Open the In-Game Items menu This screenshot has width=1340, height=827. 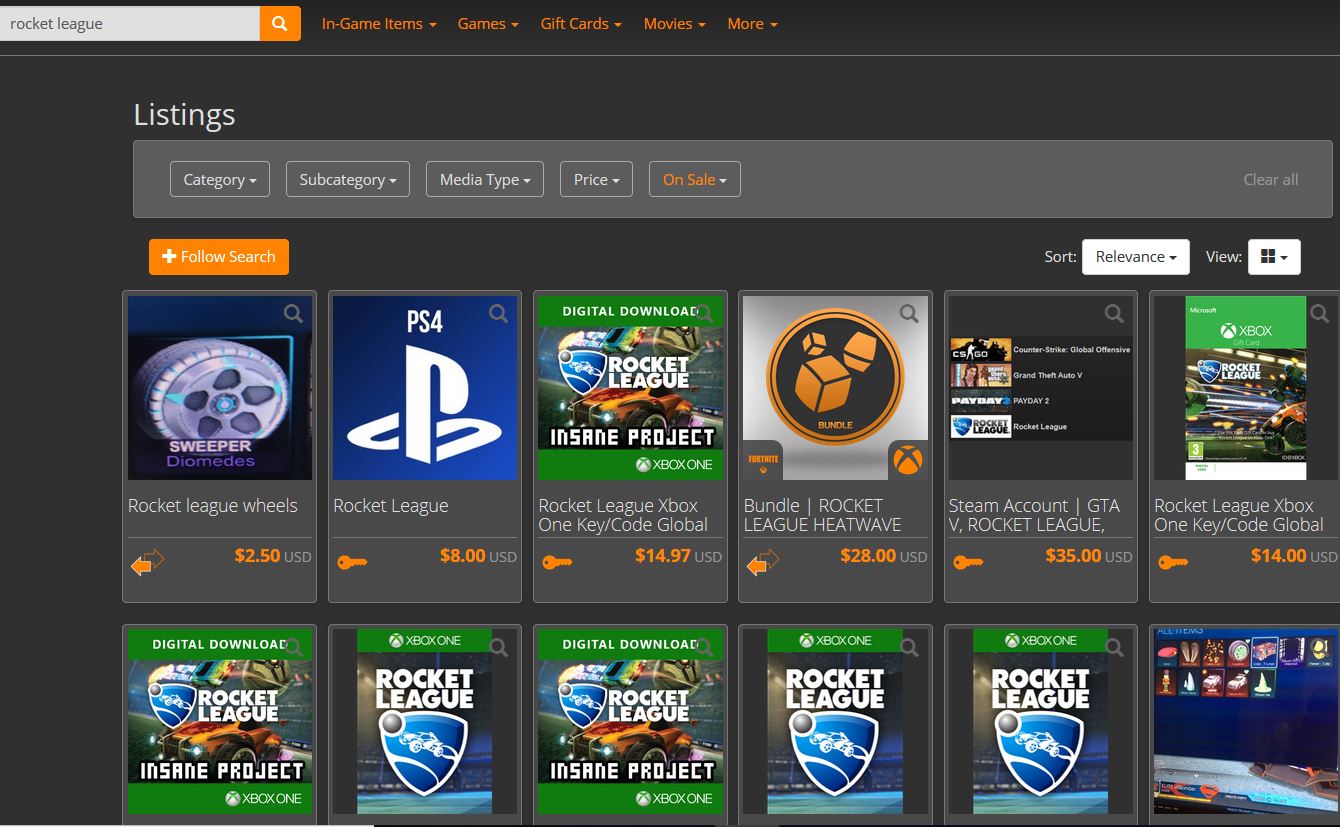[x=379, y=24]
